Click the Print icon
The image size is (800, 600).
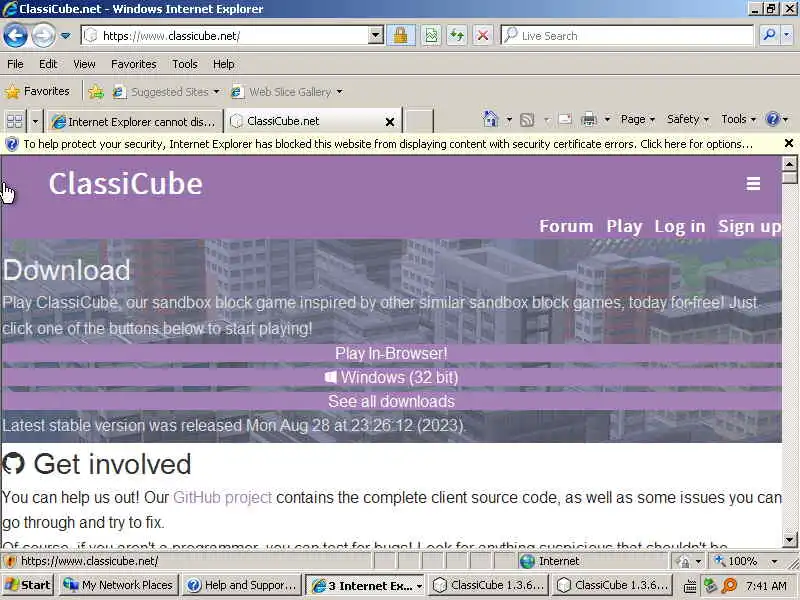click(x=589, y=119)
